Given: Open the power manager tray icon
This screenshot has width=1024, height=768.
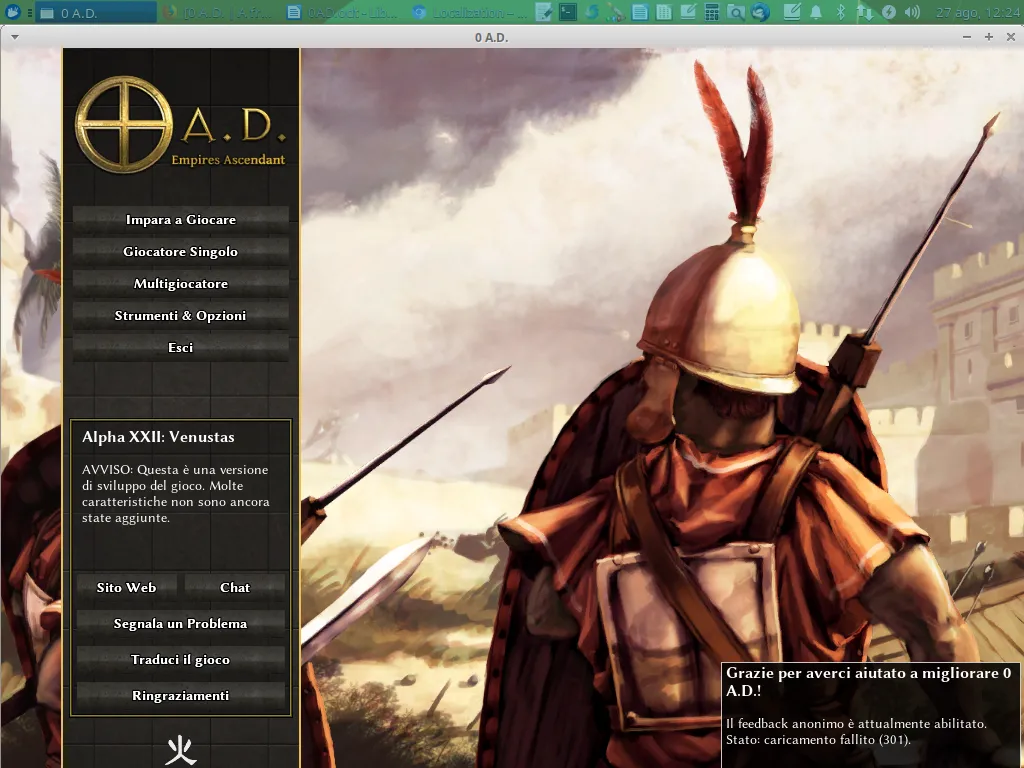Looking at the screenshot, I should point(889,12).
